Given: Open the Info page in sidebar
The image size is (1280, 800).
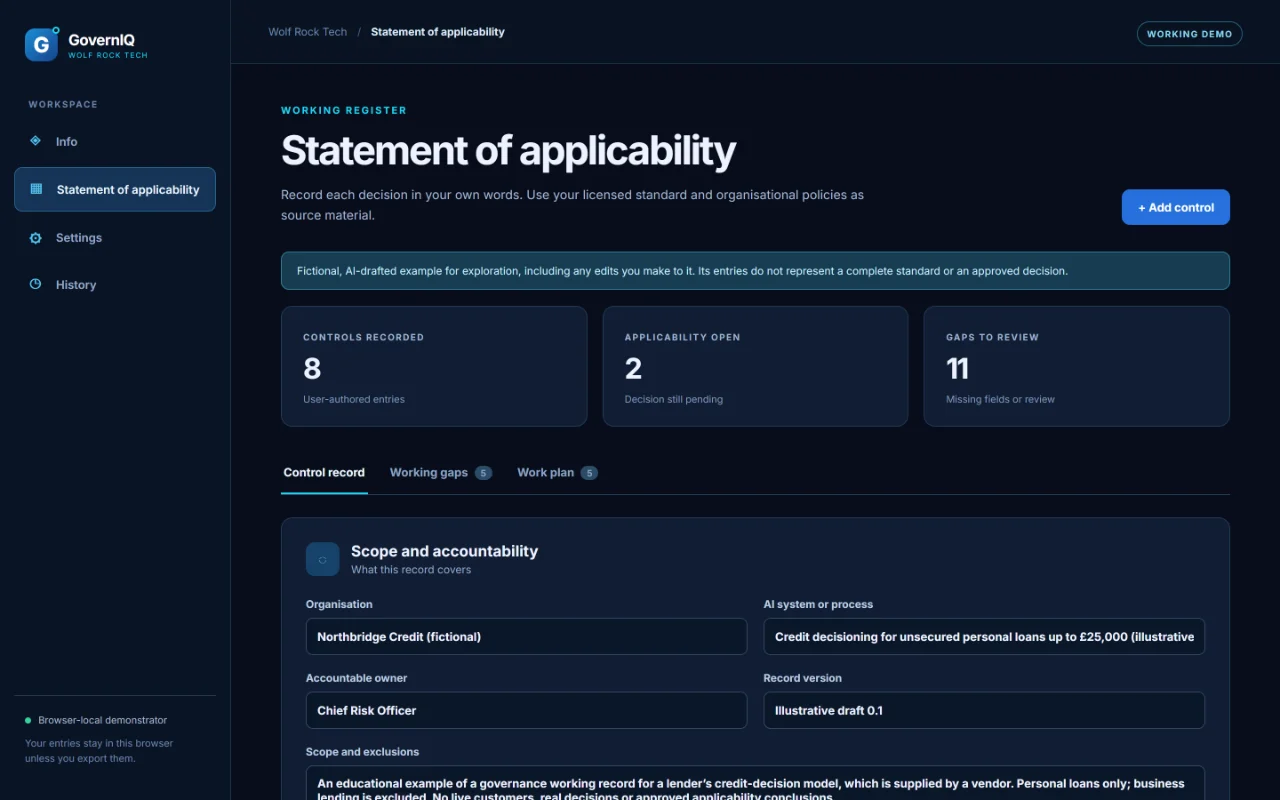Looking at the screenshot, I should pos(115,141).
